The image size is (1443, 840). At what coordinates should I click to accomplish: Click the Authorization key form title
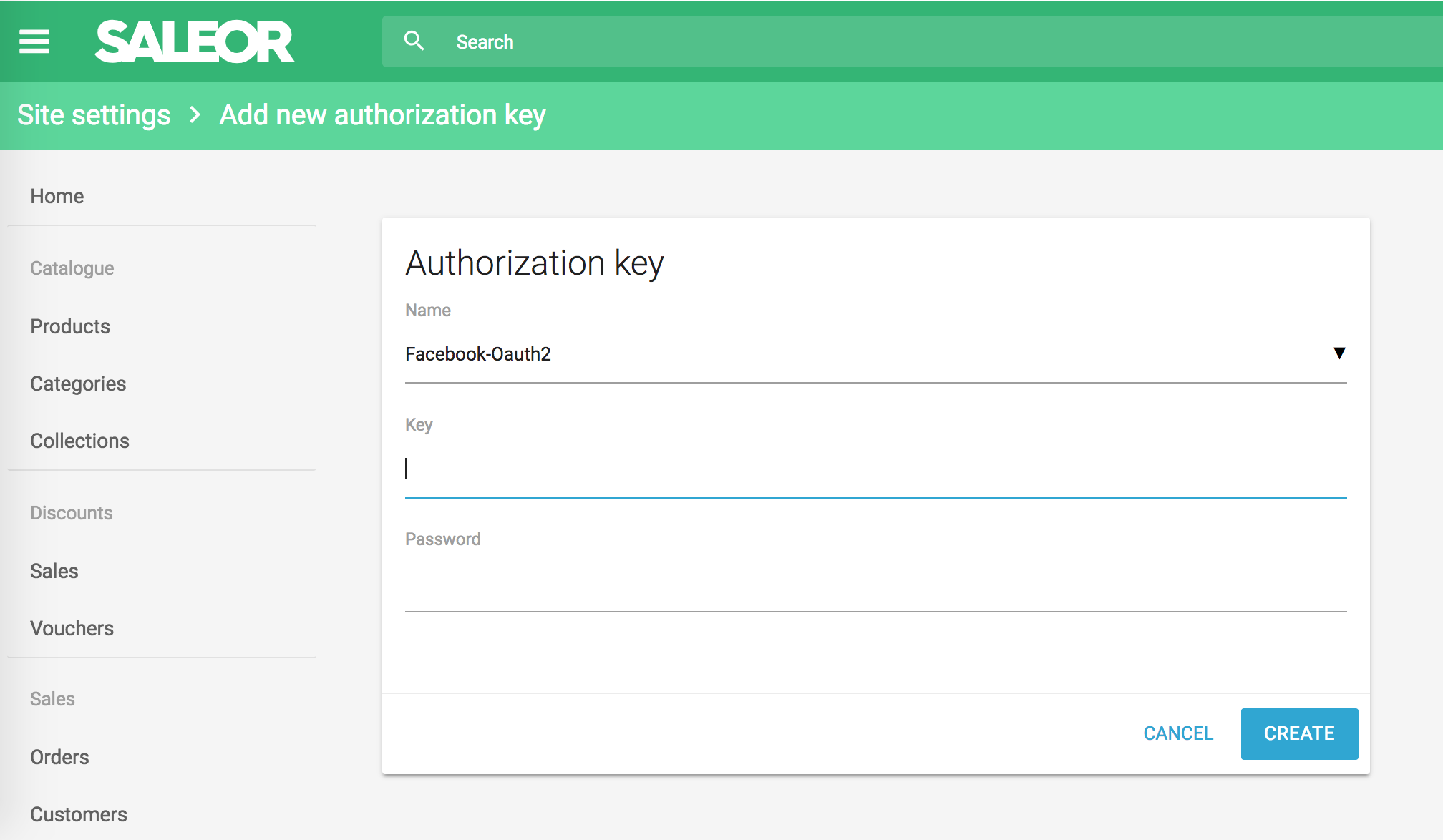(x=535, y=263)
